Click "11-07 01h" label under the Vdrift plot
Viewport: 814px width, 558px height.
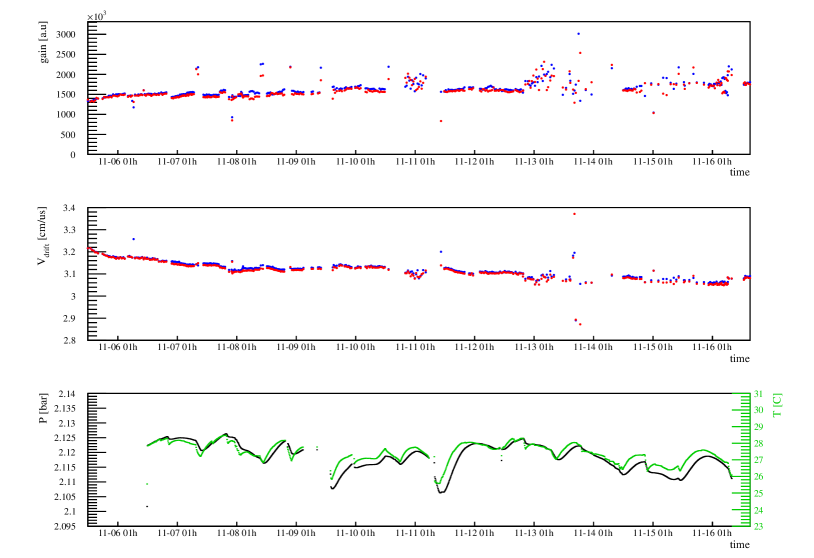[x=177, y=348]
